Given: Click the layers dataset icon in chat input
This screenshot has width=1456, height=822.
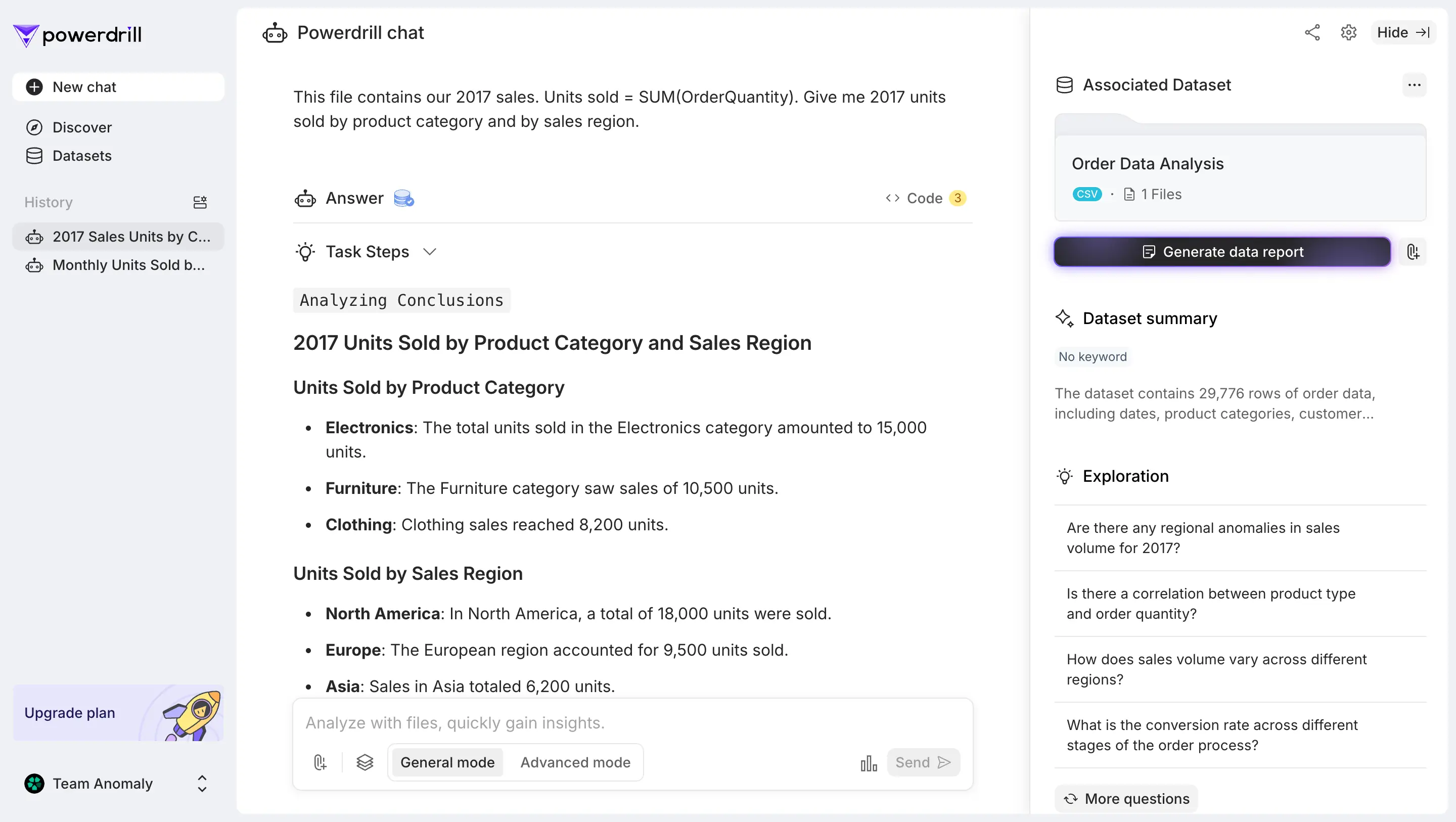Looking at the screenshot, I should (x=365, y=763).
